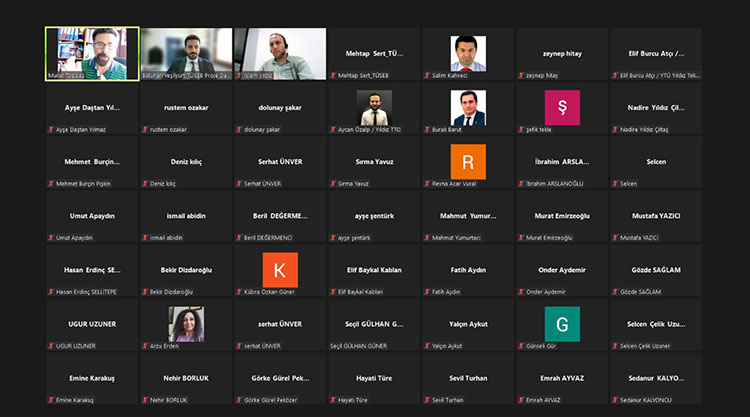Click Aycan Özalp's profile photo
This screenshot has width=750, height=417.
374,107
